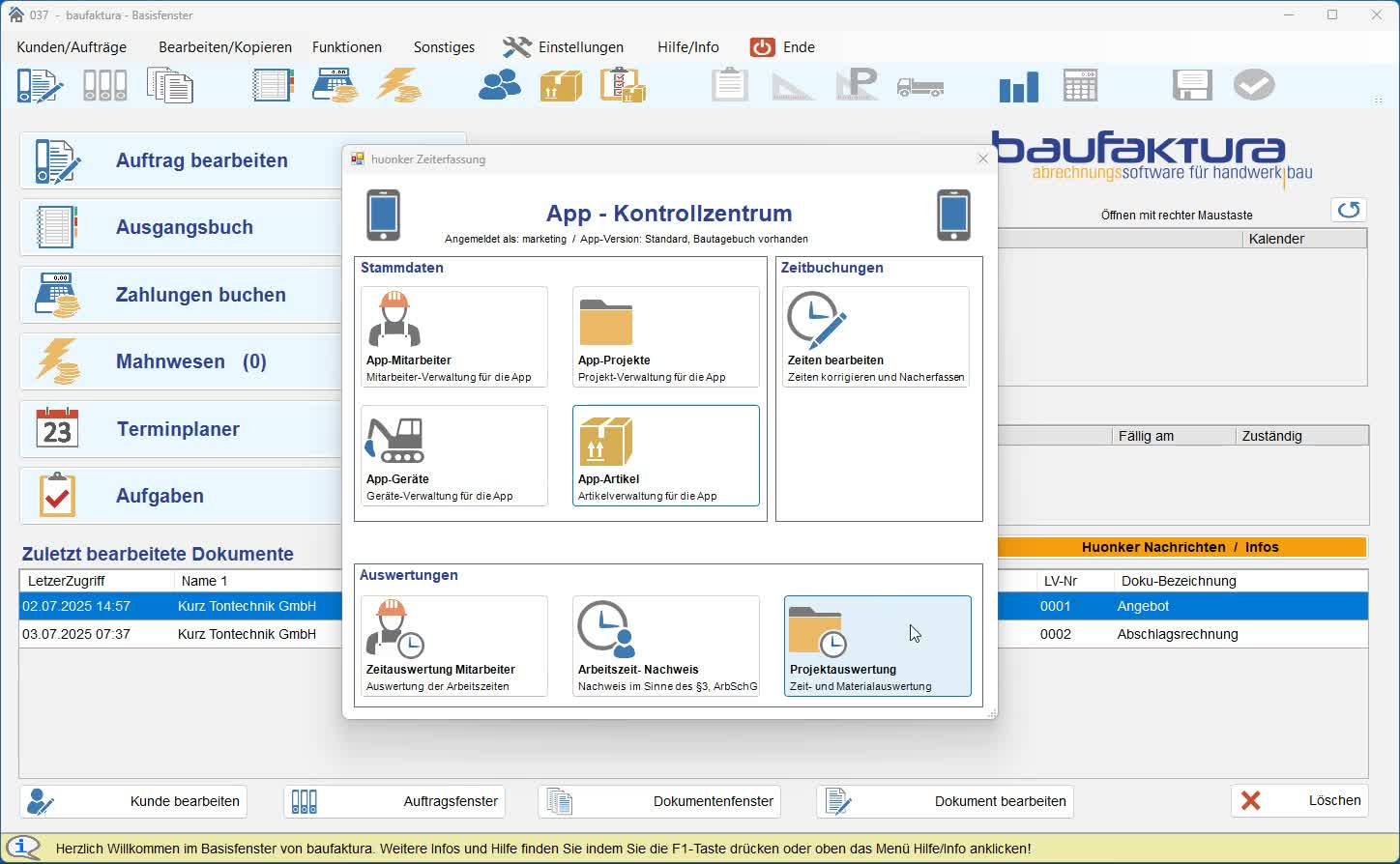Image resolution: width=1400 pixels, height=864 pixels.
Task: Click the customers group toolbar icon
Action: tap(500, 86)
